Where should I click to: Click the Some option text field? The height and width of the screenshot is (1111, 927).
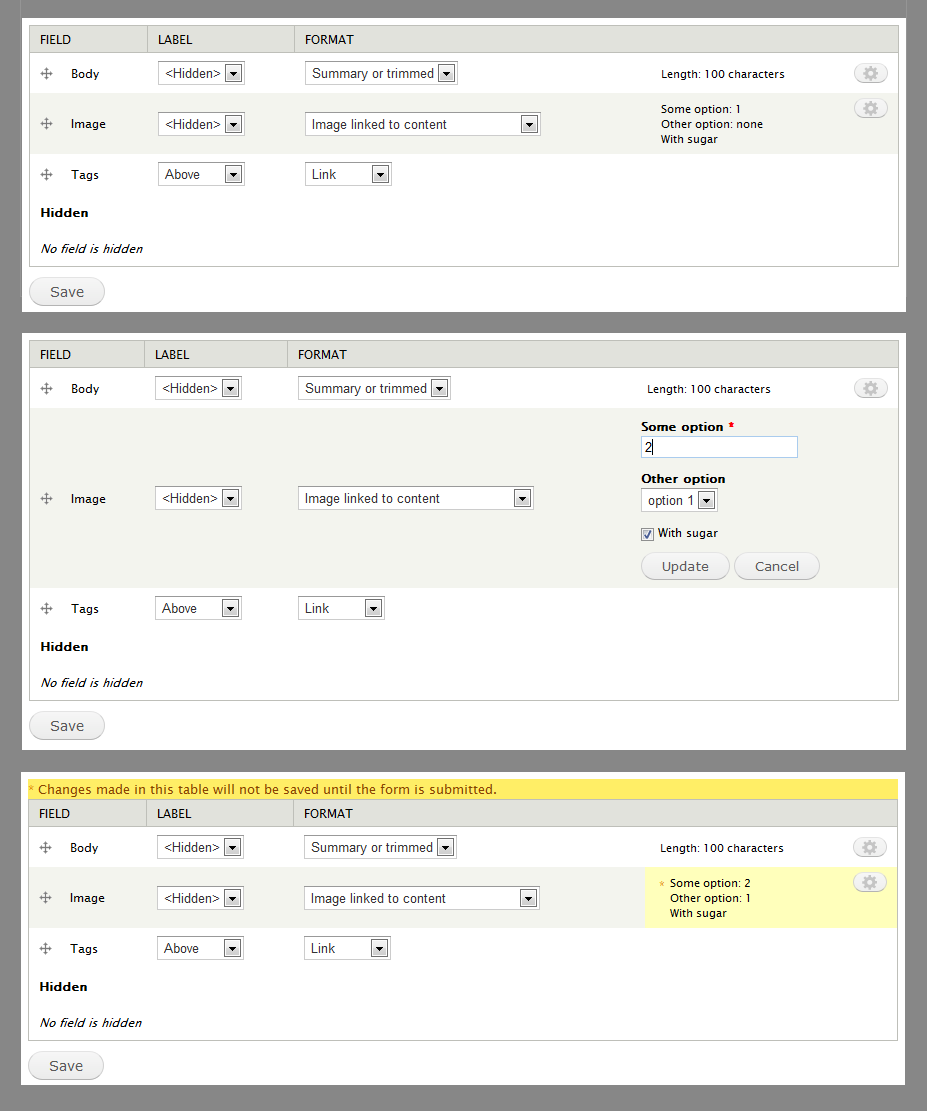(x=719, y=447)
